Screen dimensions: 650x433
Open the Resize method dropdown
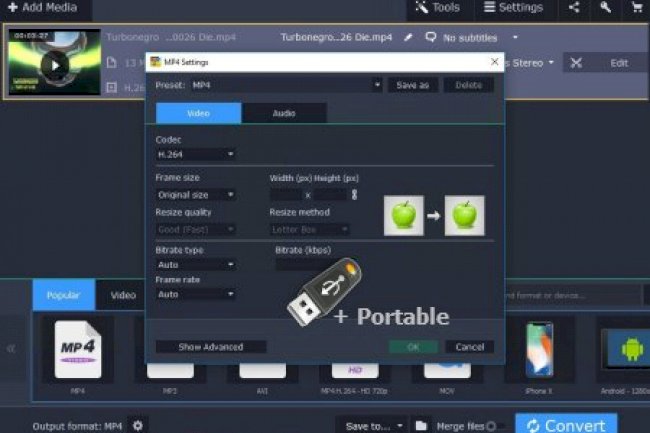tap(309, 229)
